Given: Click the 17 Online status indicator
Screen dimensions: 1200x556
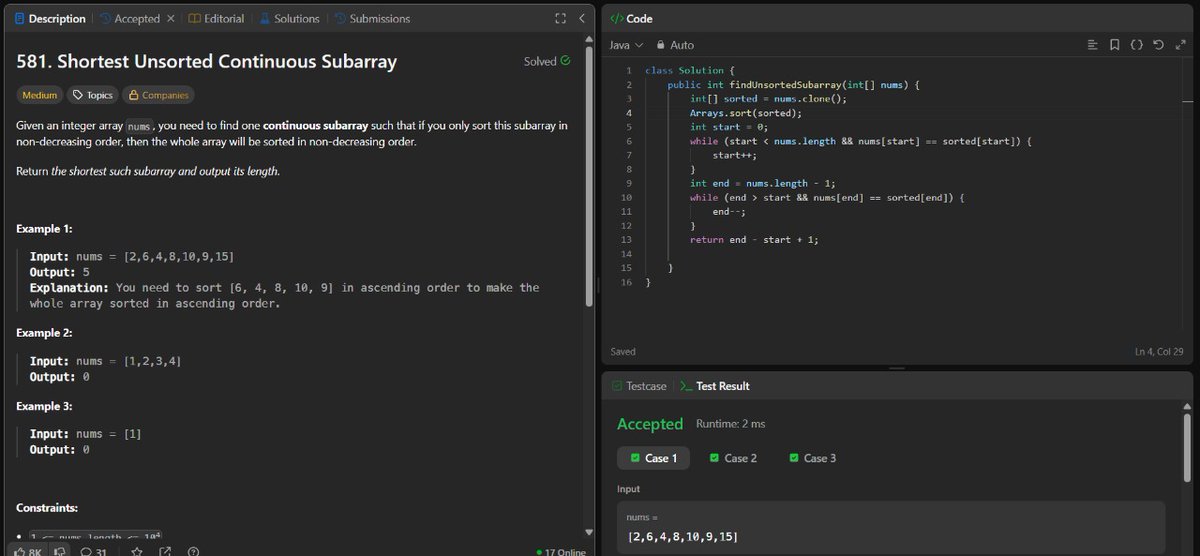Looking at the screenshot, I should coord(561,552).
